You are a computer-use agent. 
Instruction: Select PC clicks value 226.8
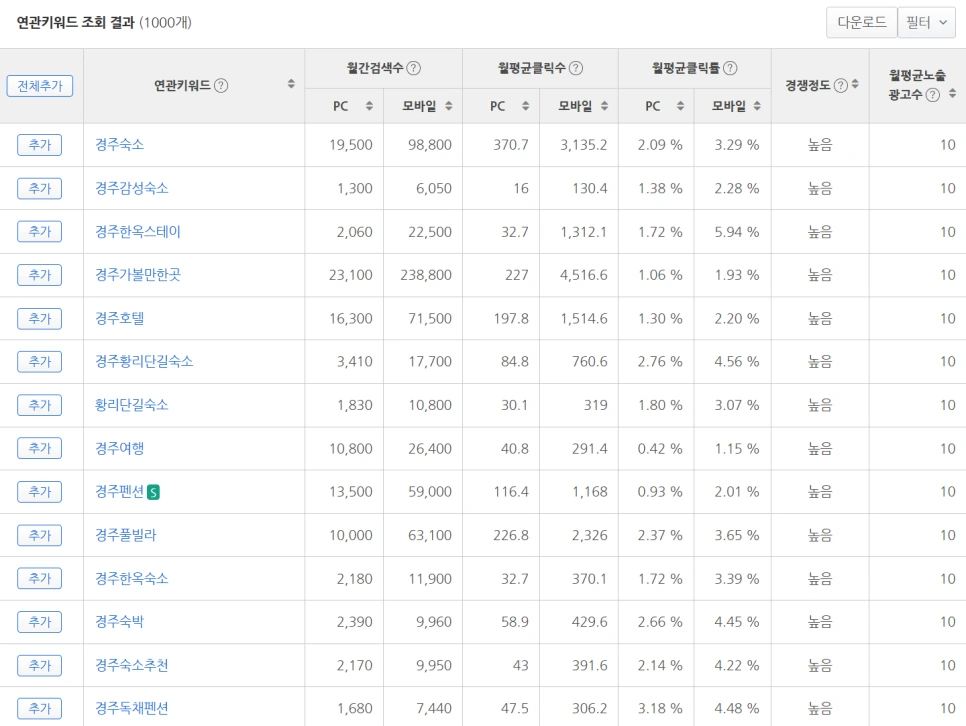pos(511,535)
